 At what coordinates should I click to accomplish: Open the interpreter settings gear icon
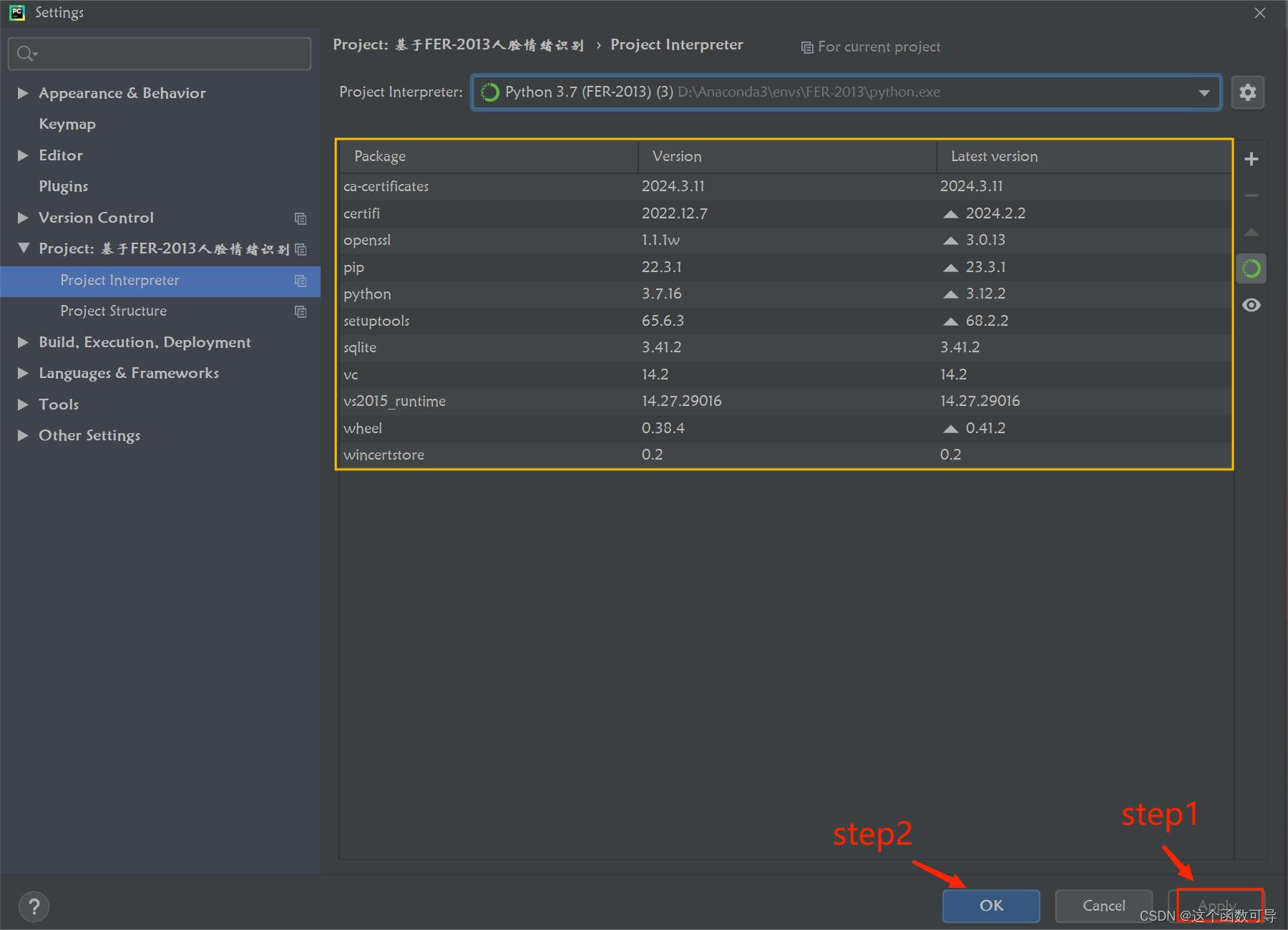[x=1248, y=92]
